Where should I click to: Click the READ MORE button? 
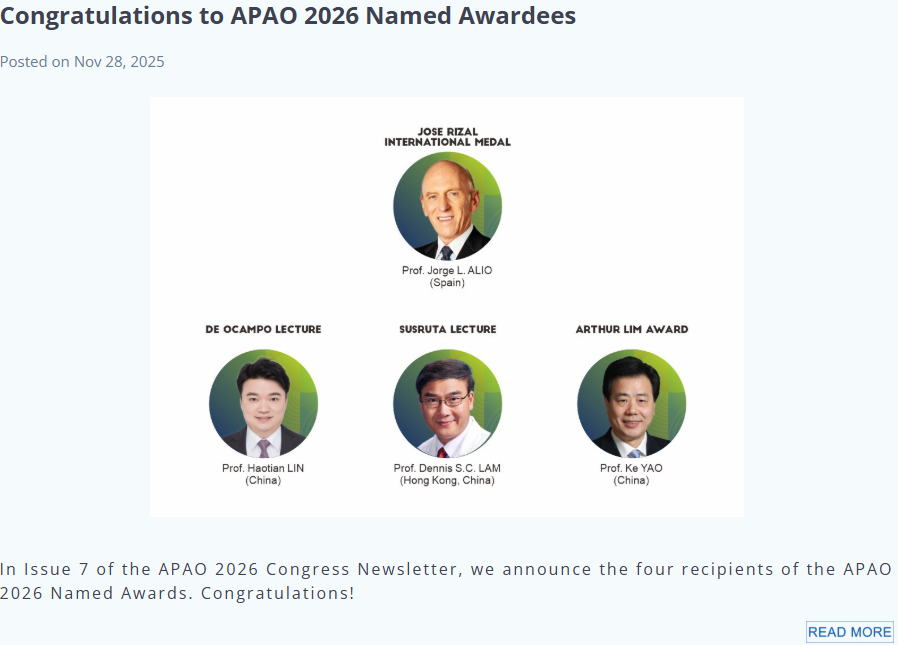tap(849, 632)
